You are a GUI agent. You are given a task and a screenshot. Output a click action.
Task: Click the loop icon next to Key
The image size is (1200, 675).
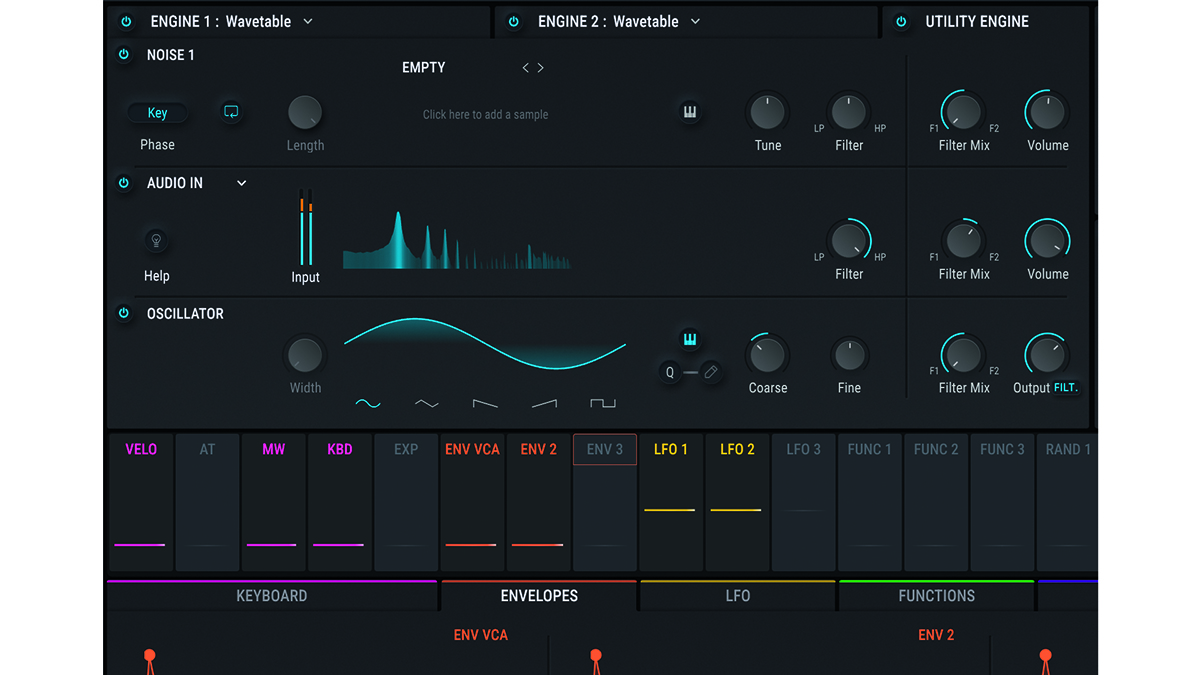coord(231,112)
